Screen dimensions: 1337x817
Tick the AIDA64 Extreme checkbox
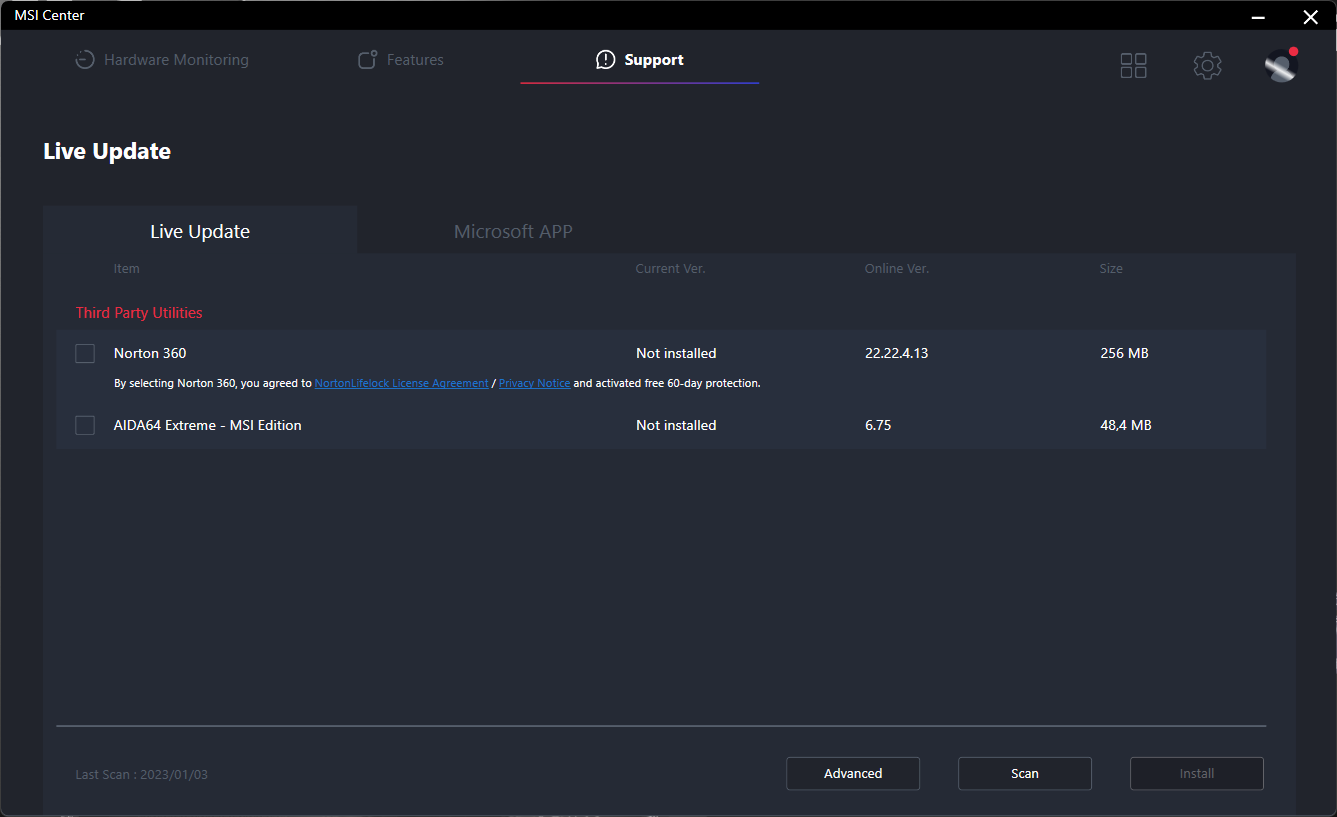pos(85,425)
